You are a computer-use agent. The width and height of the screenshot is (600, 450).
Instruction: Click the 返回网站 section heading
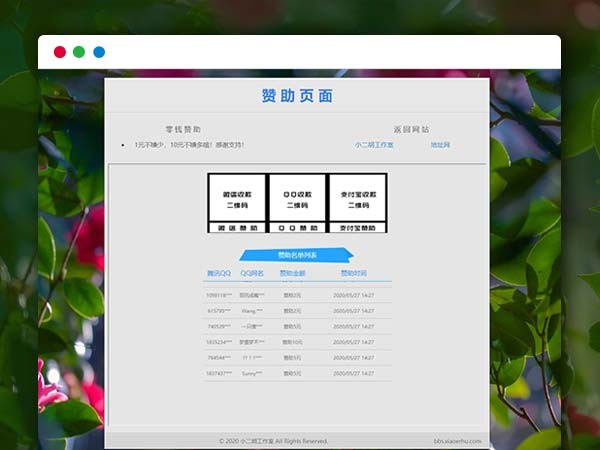point(411,129)
